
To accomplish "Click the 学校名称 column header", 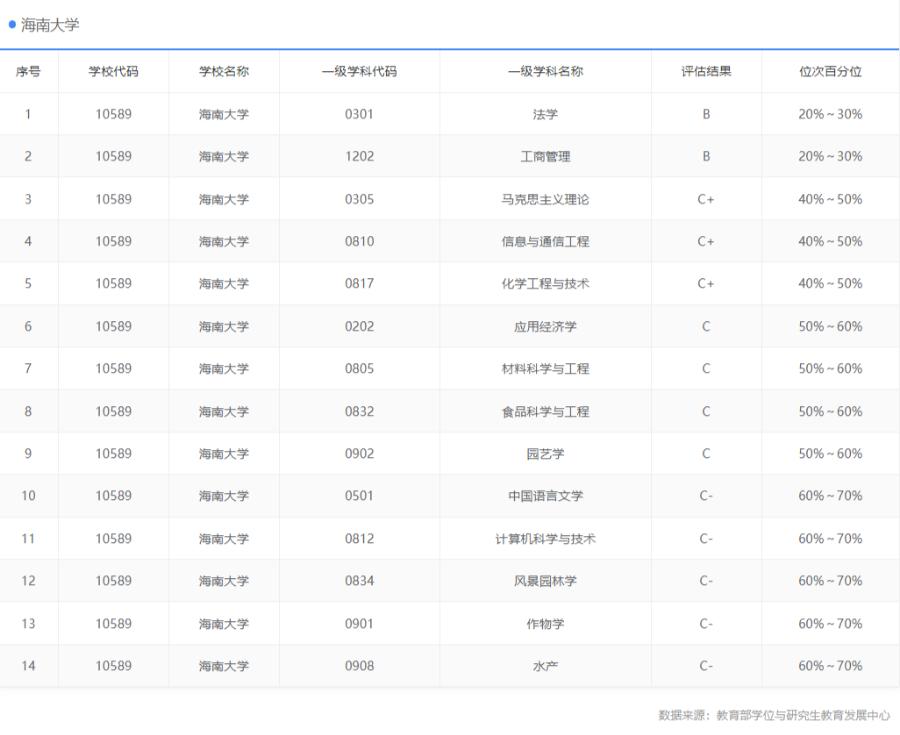I will (x=224, y=71).
